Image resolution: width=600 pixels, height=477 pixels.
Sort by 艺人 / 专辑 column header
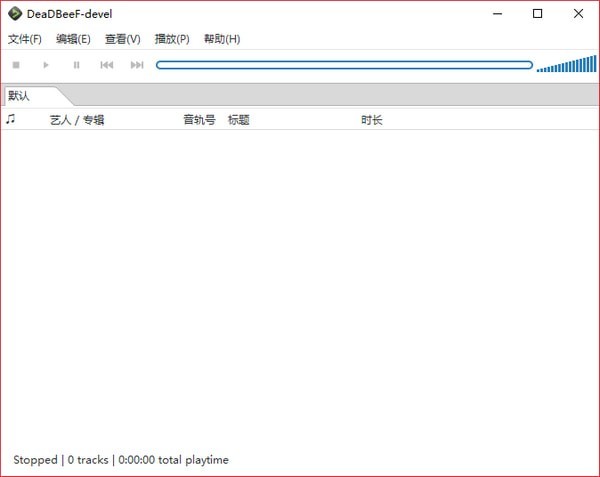[77, 120]
